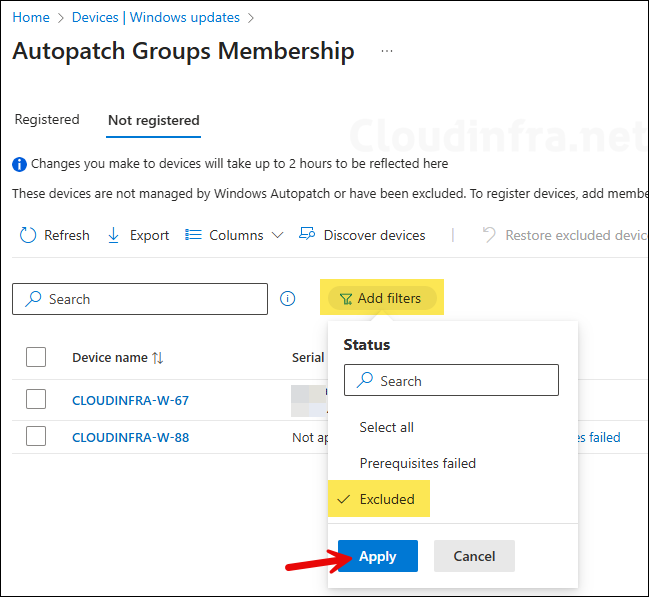Expand the Columns dropdown chevron

[x=277, y=235]
